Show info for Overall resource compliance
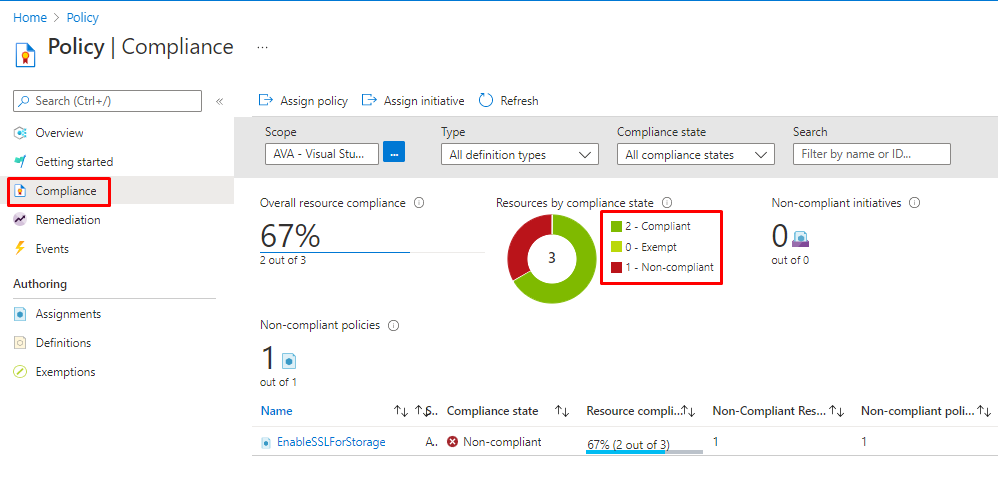This screenshot has width=998, height=478. coord(419,203)
